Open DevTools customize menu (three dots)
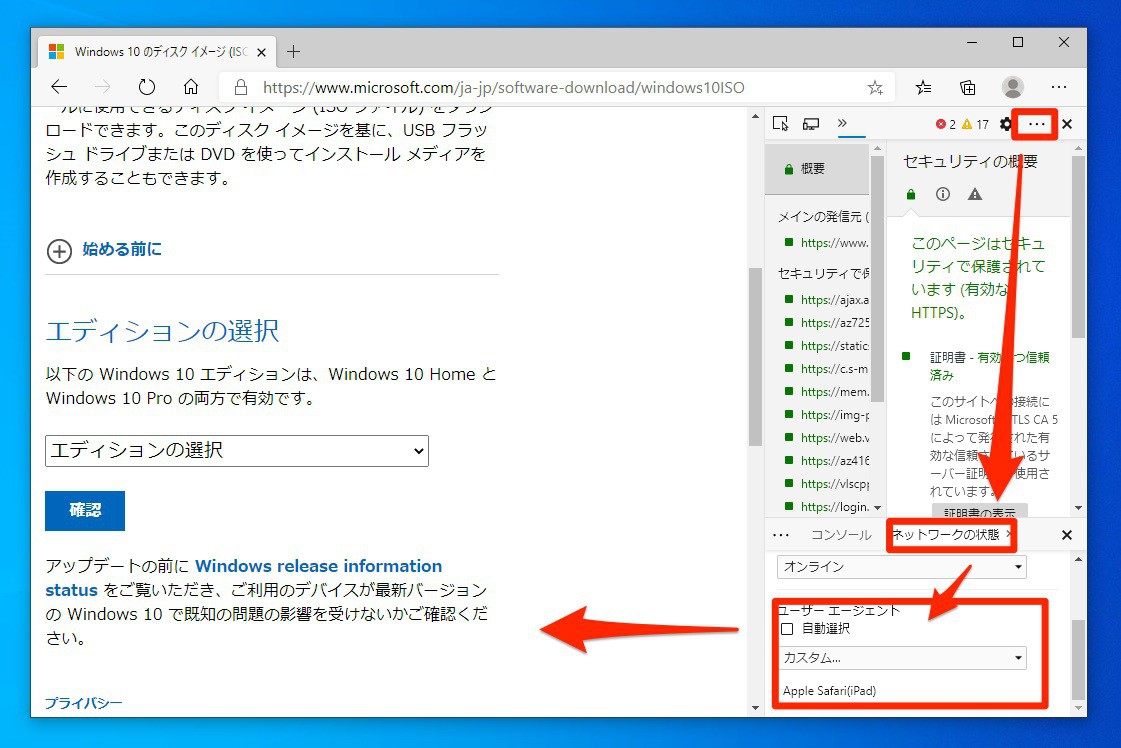This screenshot has width=1121, height=748. click(1036, 124)
